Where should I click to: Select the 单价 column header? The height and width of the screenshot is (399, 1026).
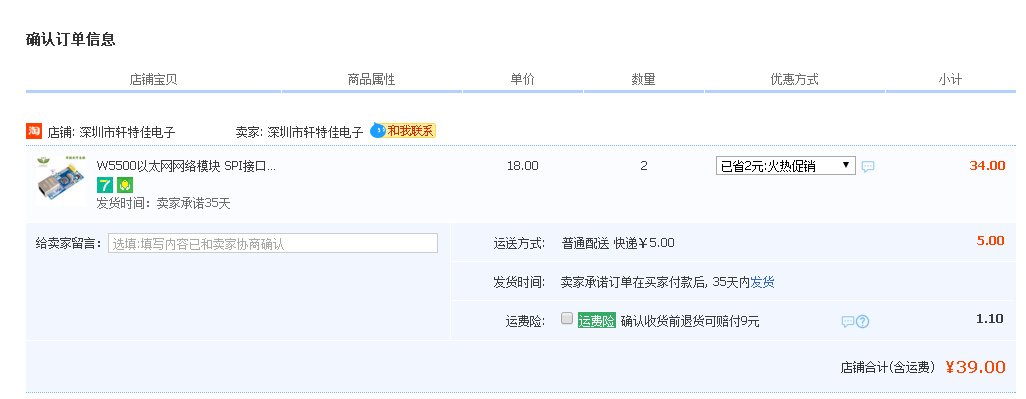pyautogui.click(x=523, y=80)
